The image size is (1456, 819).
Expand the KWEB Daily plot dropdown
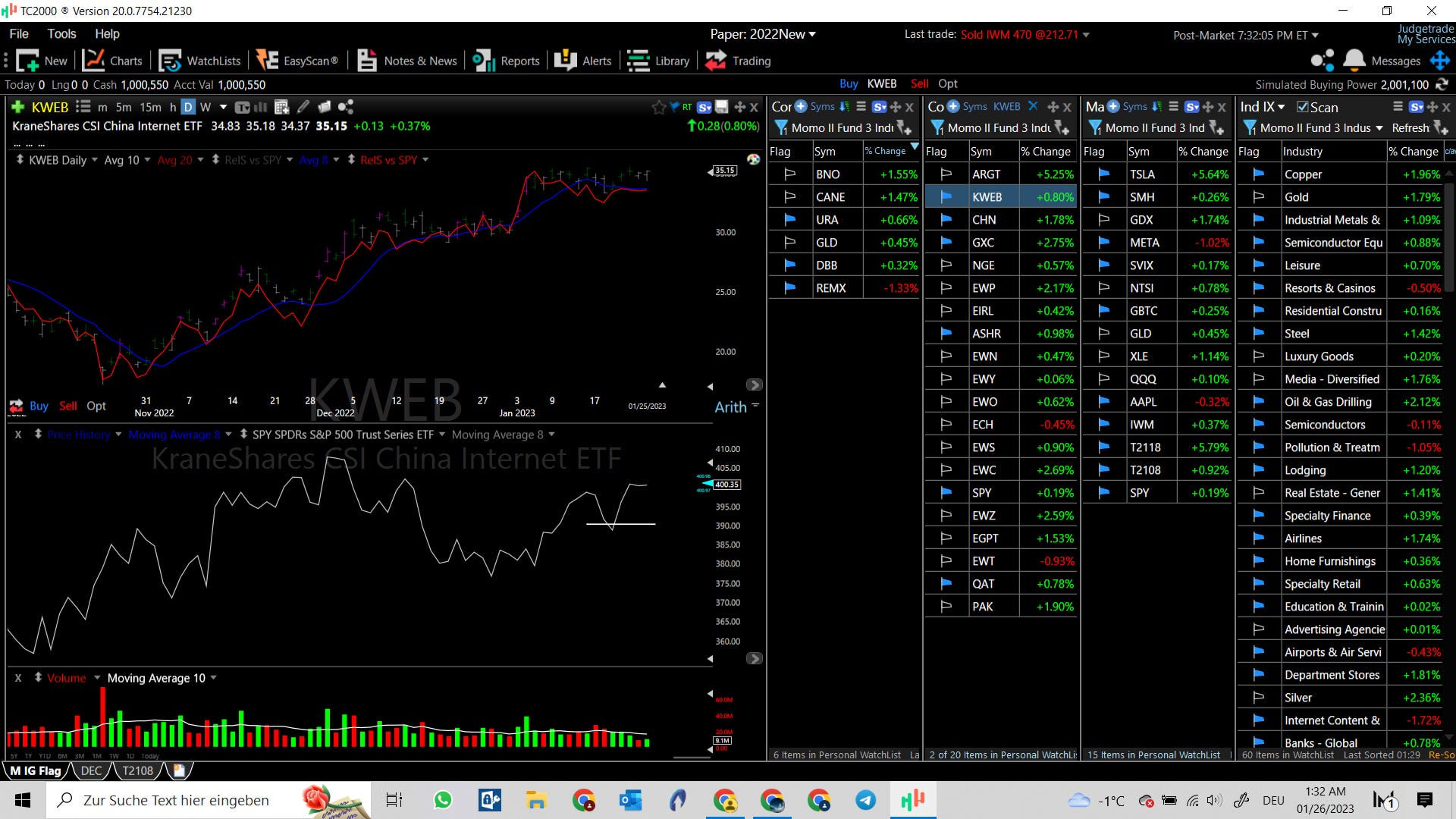95,160
